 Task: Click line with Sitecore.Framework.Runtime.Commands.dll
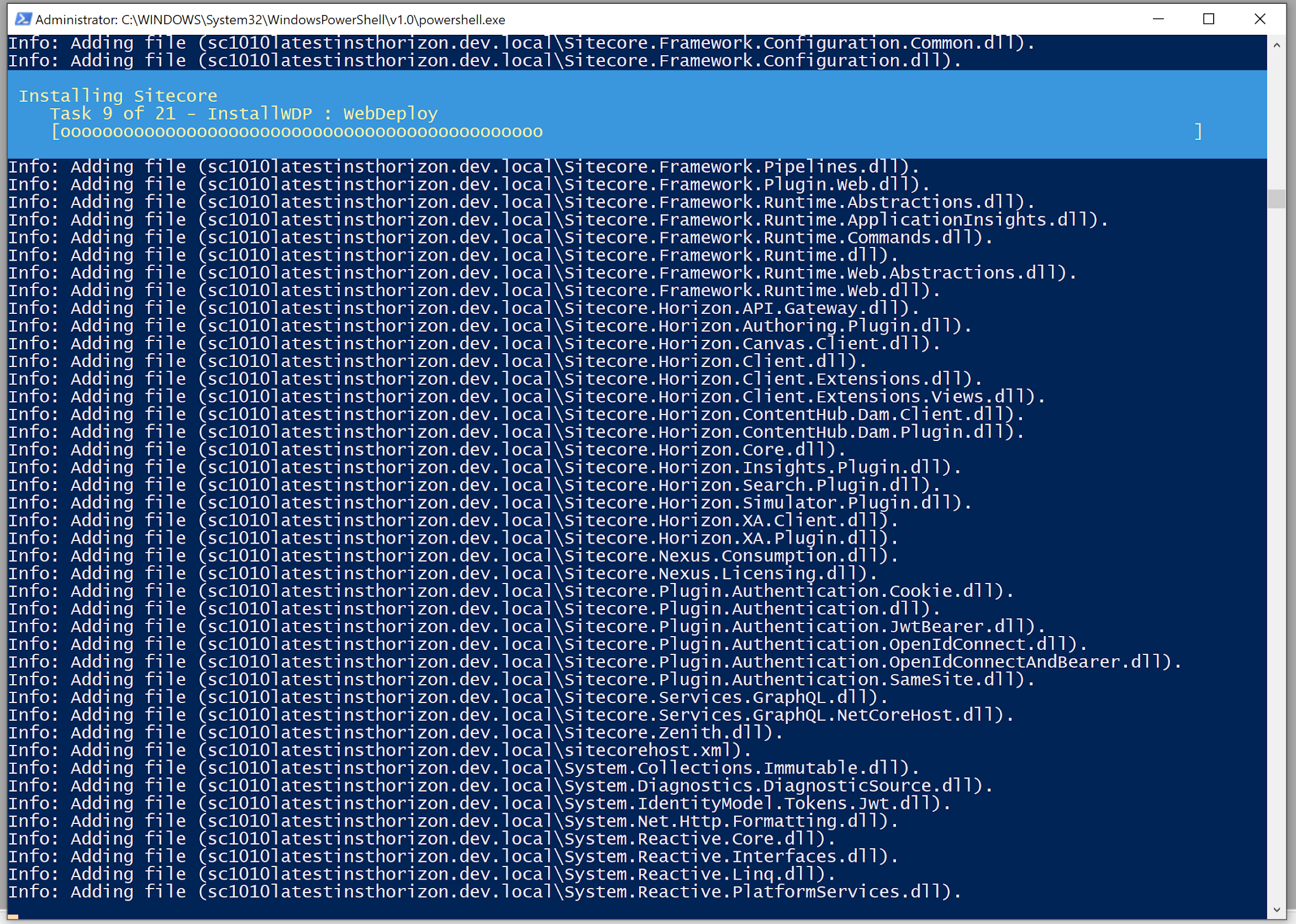click(x=501, y=238)
